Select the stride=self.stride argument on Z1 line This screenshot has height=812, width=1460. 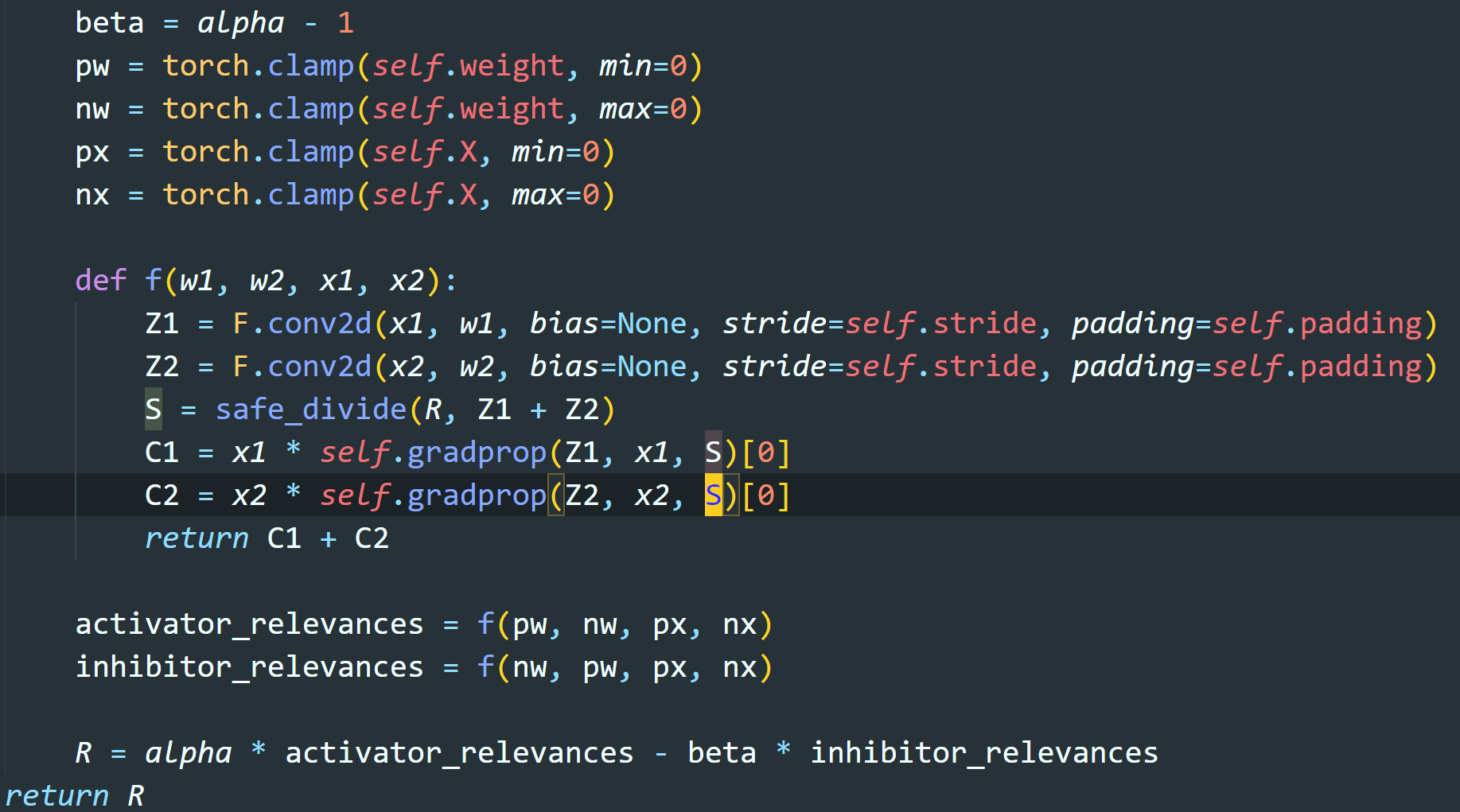[883, 323]
